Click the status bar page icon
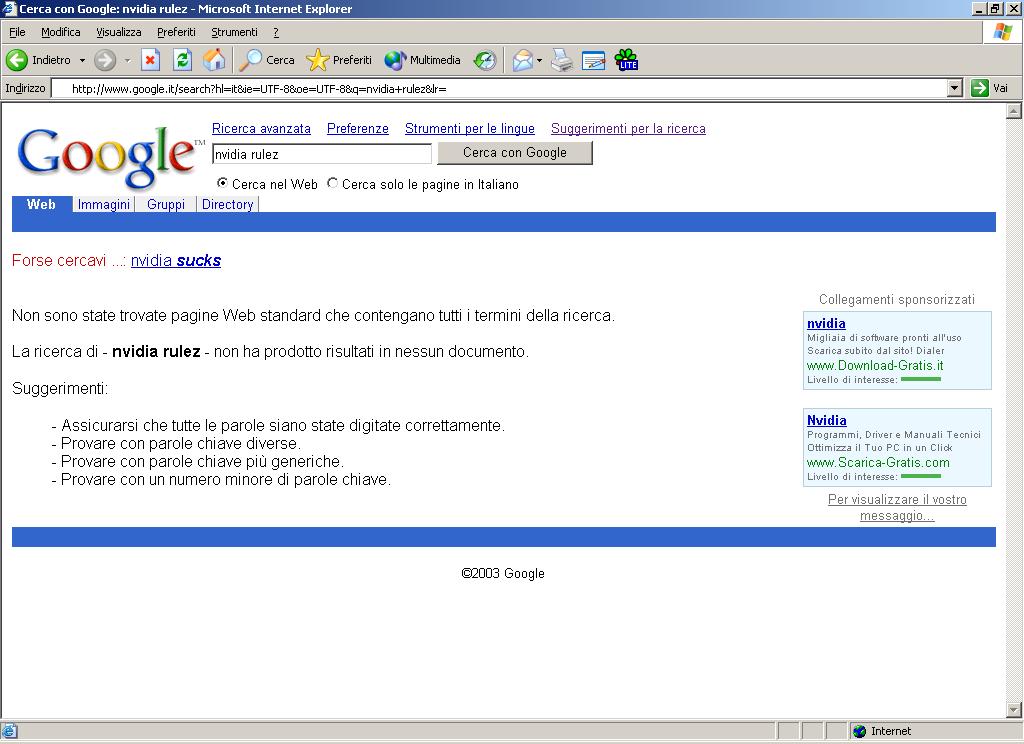The width and height of the screenshot is (1024, 744). [x=9, y=731]
